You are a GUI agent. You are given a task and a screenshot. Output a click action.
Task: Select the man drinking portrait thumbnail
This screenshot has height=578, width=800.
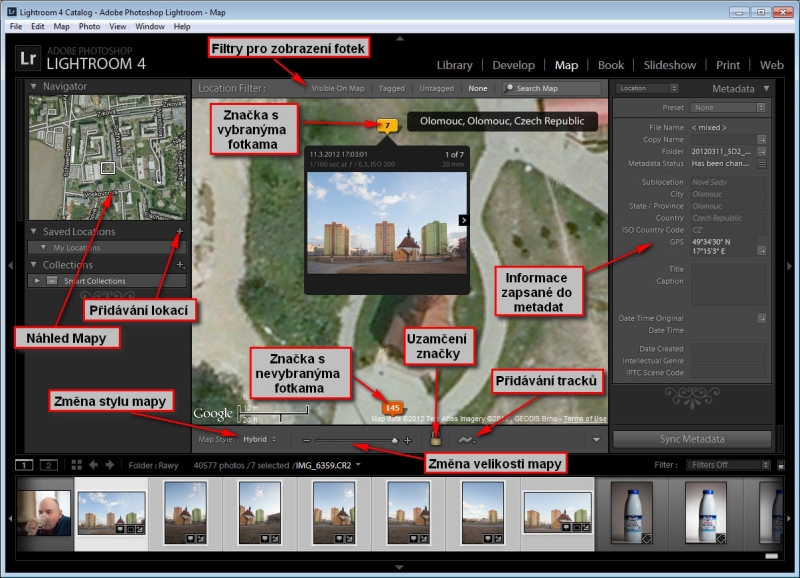click(x=44, y=513)
